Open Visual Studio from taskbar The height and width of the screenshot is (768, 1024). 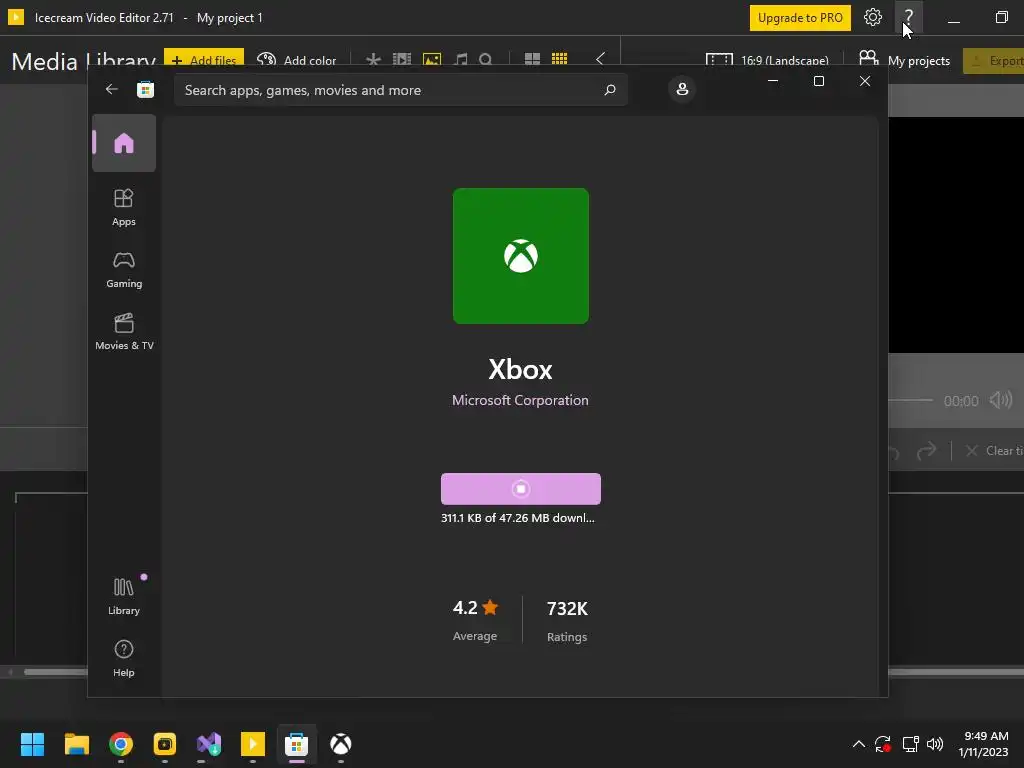pos(209,744)
